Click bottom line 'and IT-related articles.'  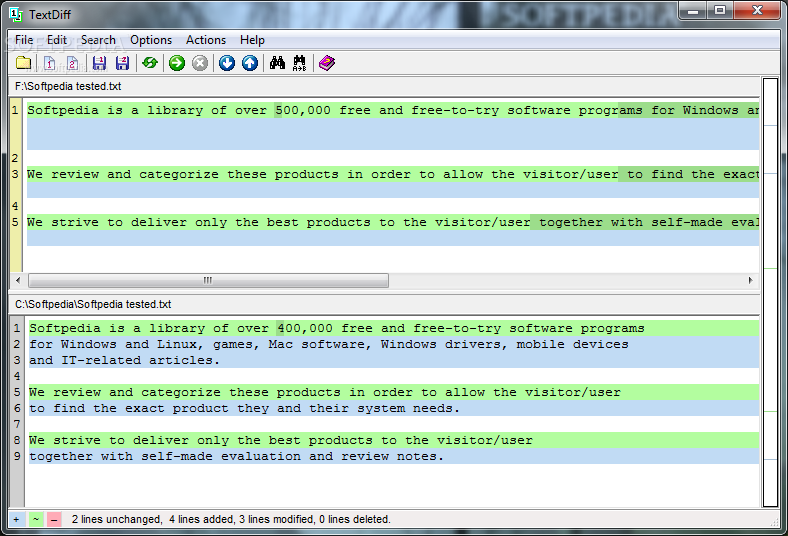(x=393, y=360)
